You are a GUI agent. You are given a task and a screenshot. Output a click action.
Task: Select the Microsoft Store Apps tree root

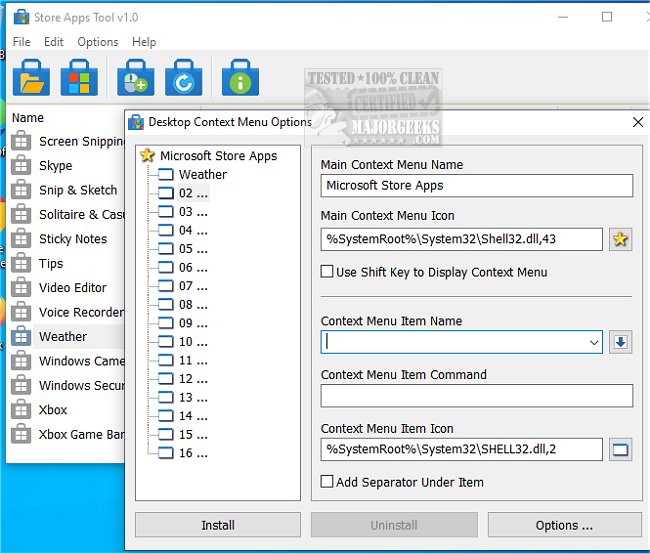click(x=218, y=156)
